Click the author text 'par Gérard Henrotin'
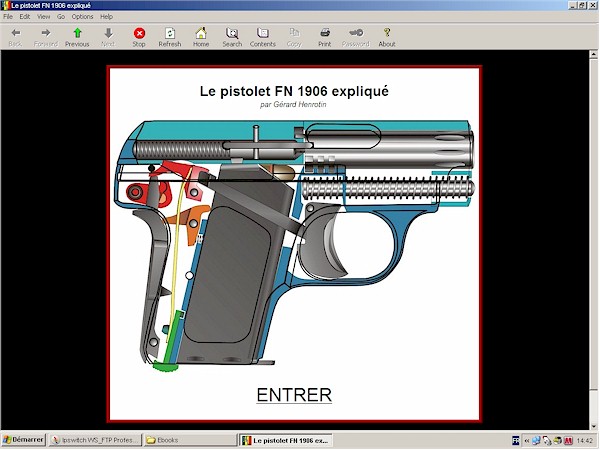Screen dimensions: 600x450 pyautogui.click(x=293, y=104)
